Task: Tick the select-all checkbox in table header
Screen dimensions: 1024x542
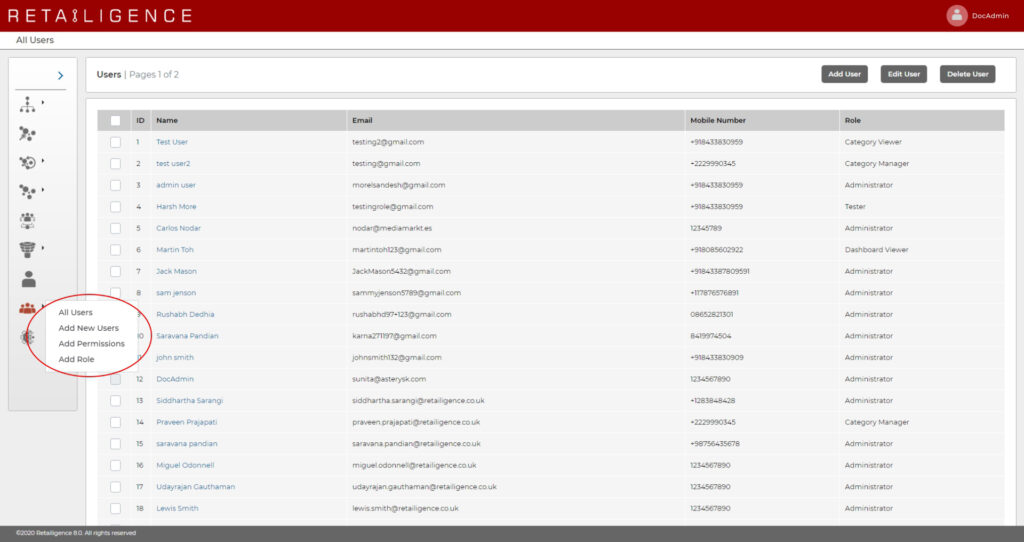Action: (115, 120)
